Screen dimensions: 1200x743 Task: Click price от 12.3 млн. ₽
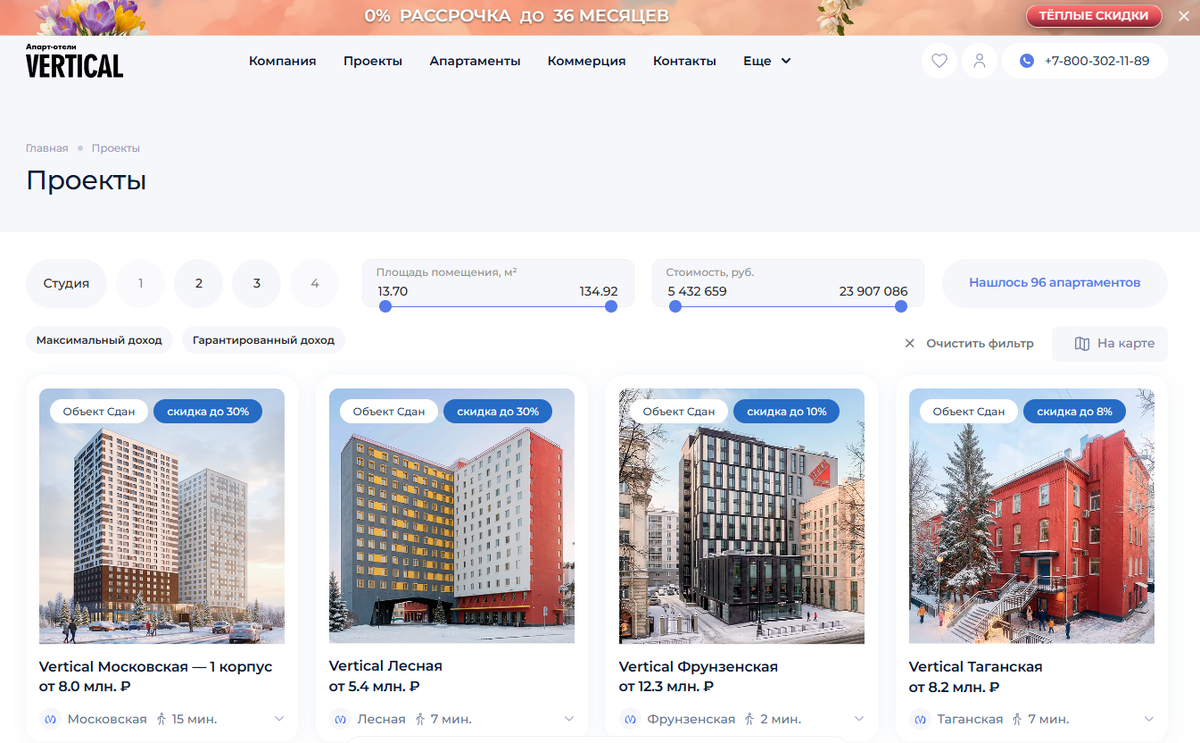point(666,687)
